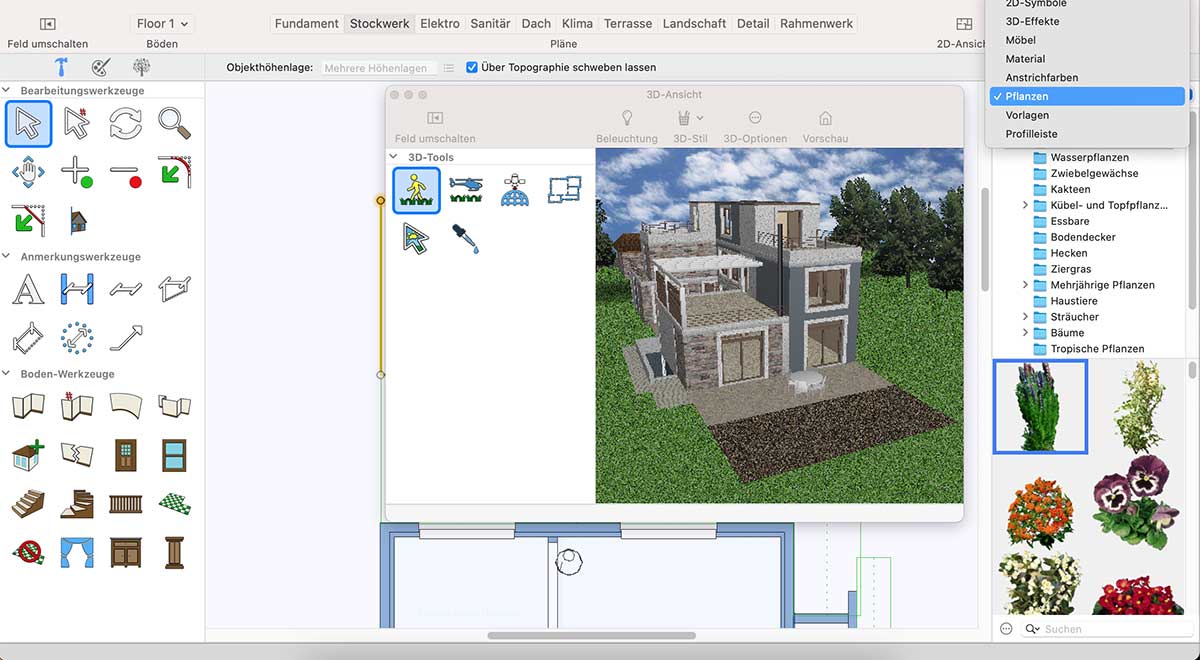Collapse the Bearbeitungswerkzeuge section
The width and height of the screenshot is (1200, 660).
pyautogui.click(x=9, y=91)
